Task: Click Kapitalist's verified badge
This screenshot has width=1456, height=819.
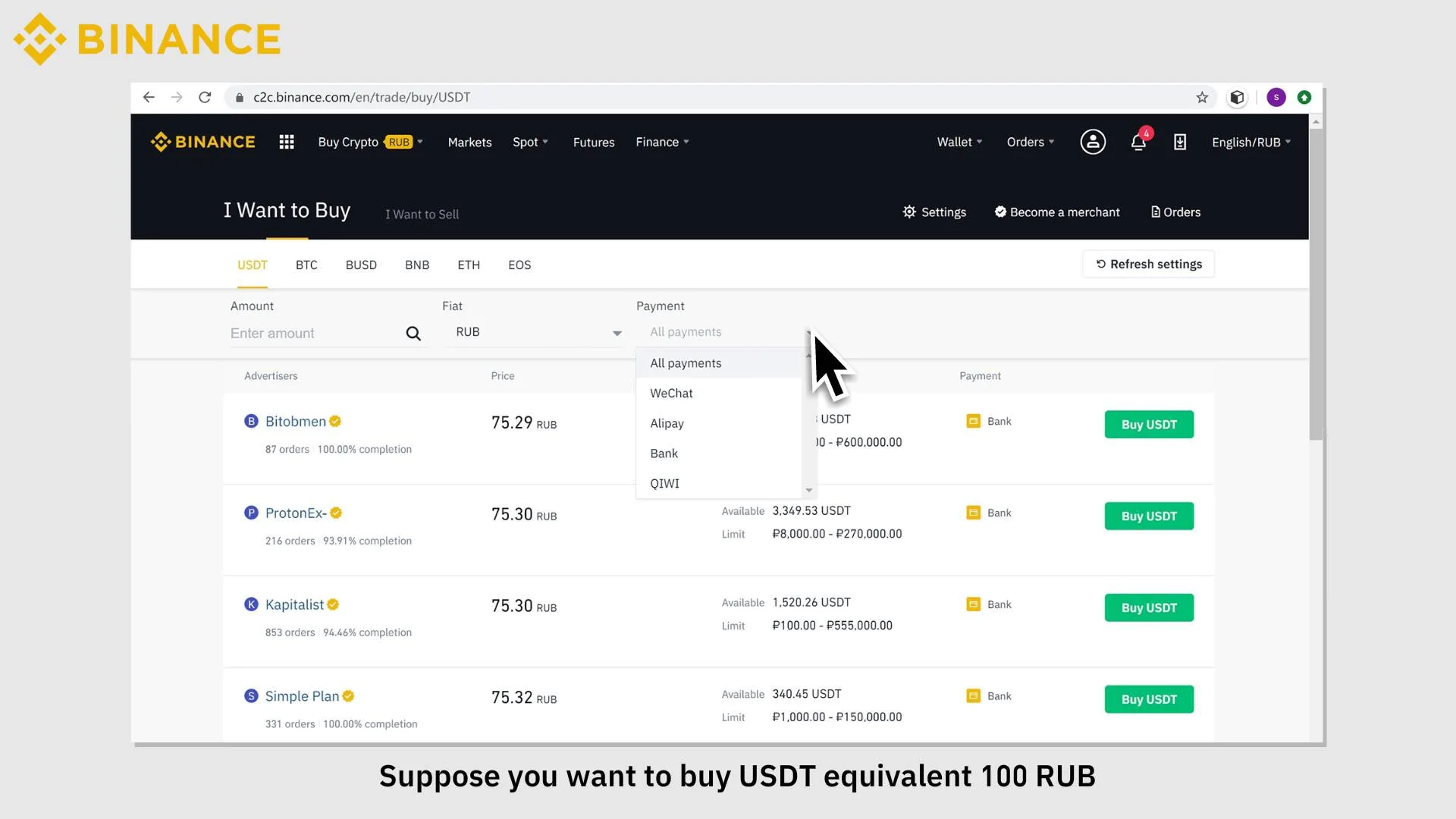Action: click(x=333, y=604)
